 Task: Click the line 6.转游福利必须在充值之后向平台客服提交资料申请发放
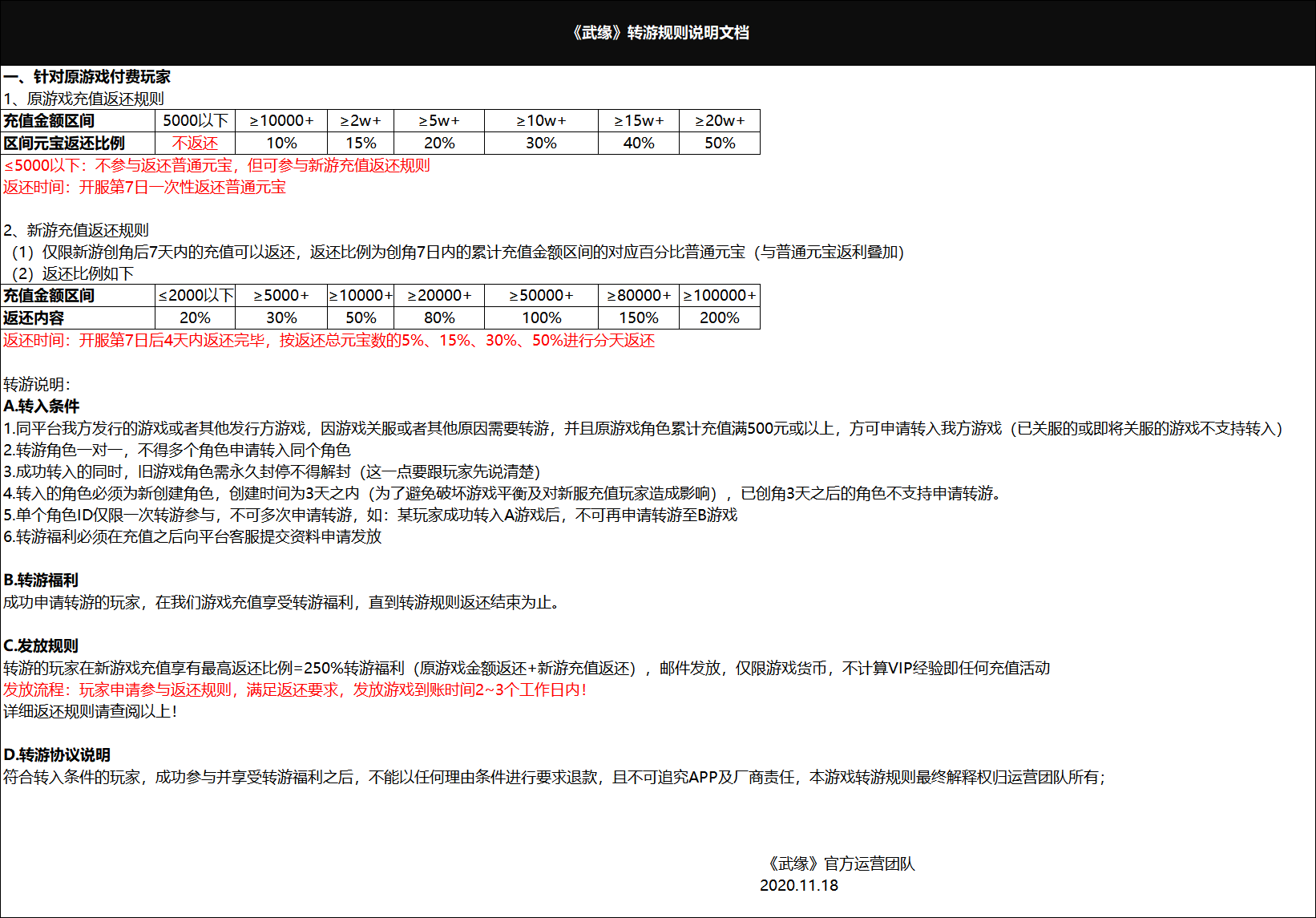click(192, 536)
